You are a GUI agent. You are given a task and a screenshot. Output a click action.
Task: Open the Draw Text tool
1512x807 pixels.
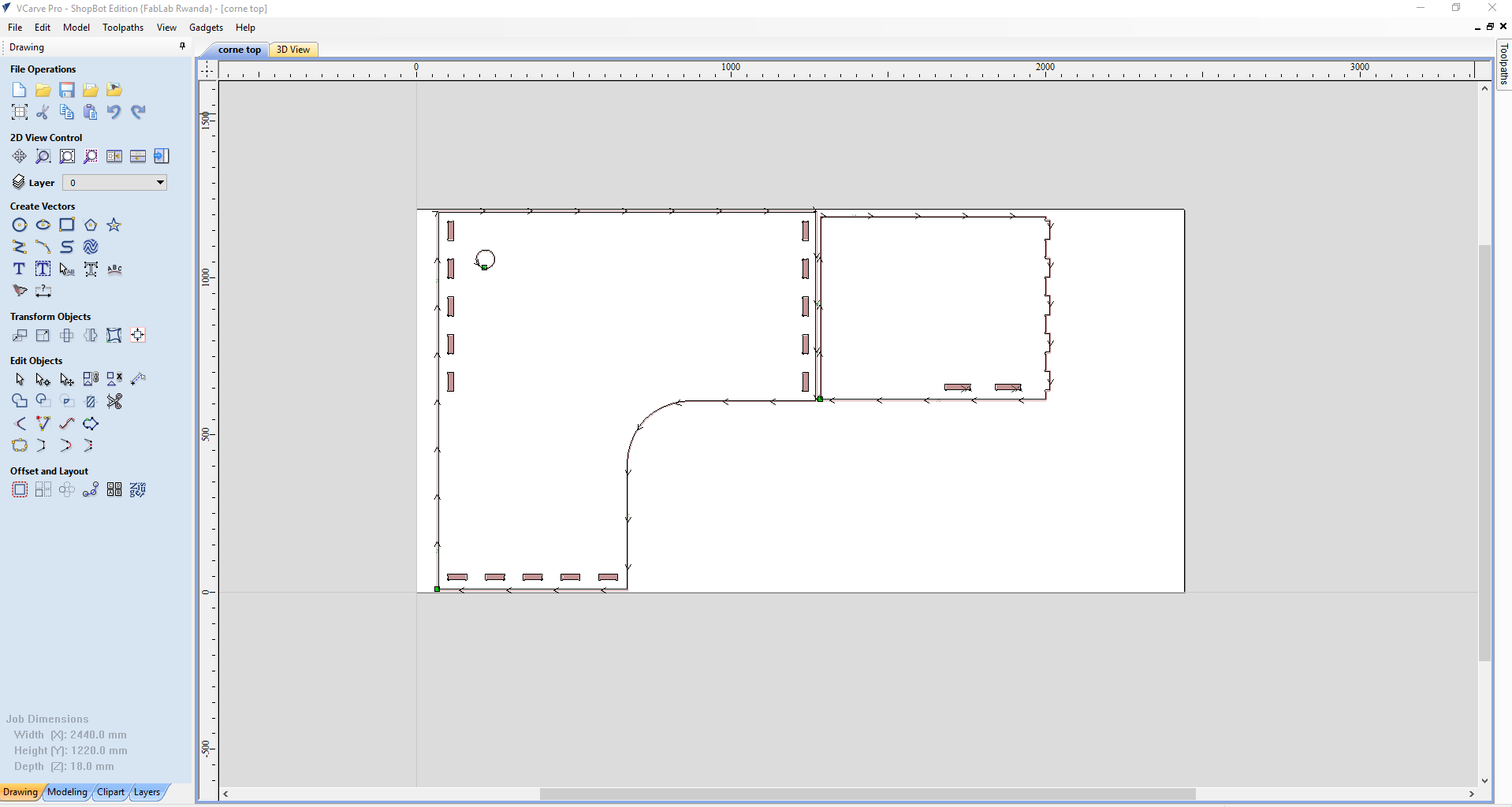pyautogui.click(x=18, y=269)
